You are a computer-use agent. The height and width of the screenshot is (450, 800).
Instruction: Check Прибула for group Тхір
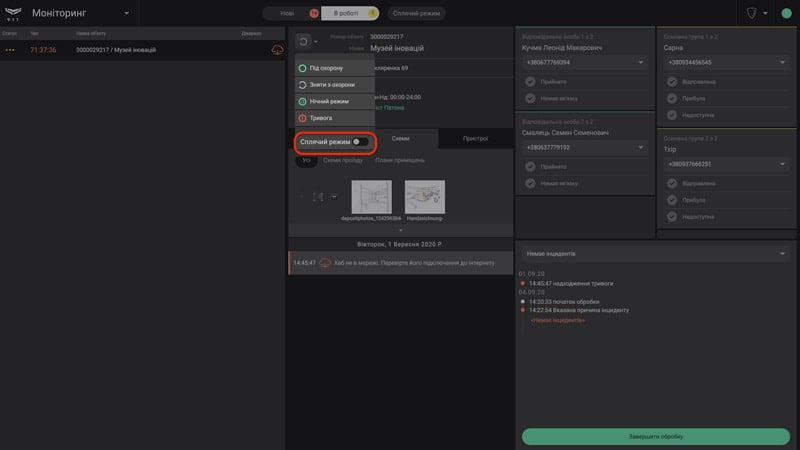pos(672,200)
